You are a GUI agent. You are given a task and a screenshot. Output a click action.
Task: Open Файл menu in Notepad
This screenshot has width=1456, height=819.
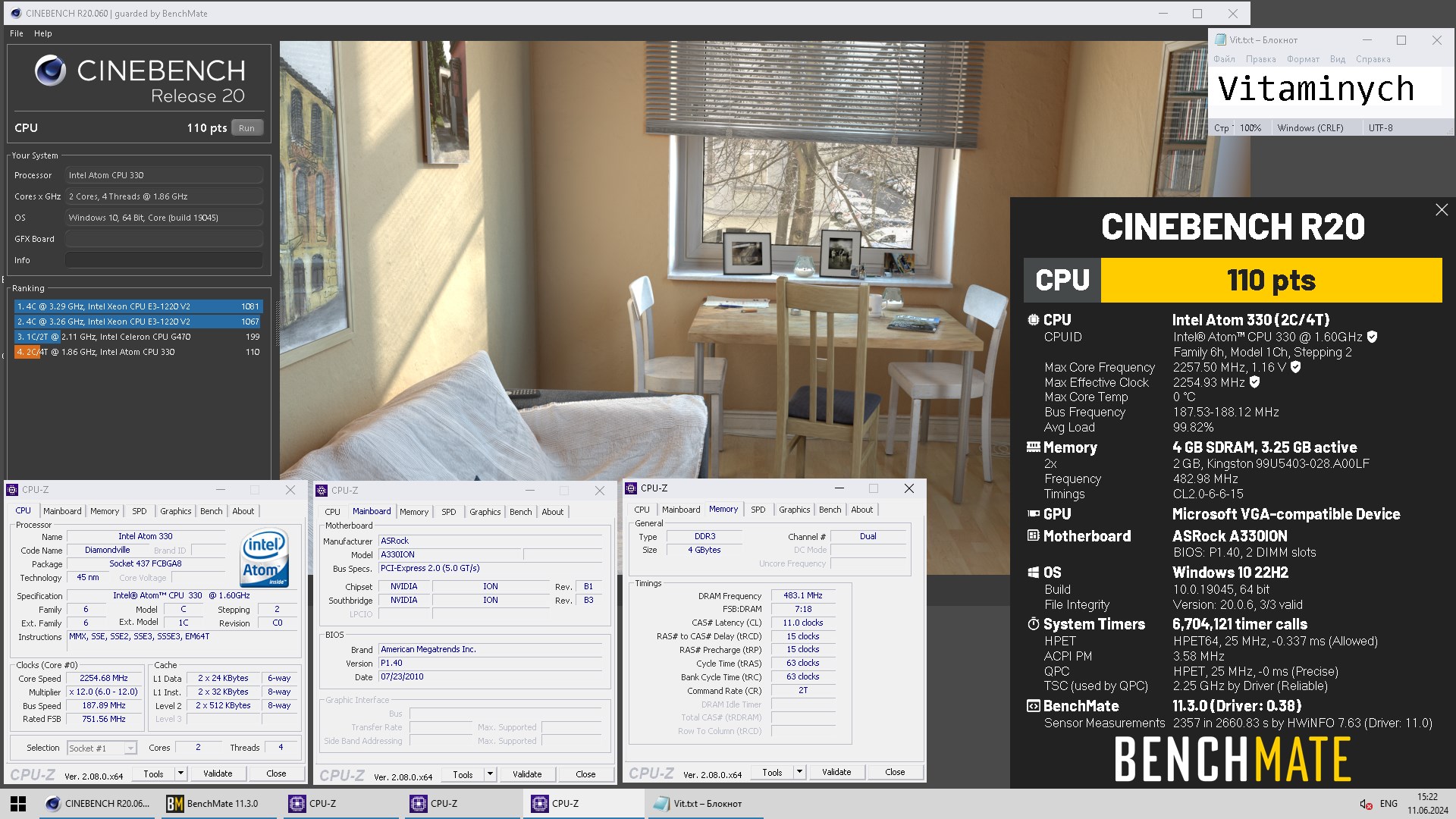1224,59
